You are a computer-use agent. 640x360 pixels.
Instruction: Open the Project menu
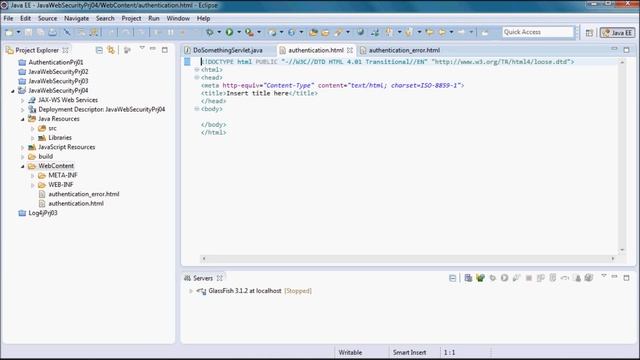[x=131, y=18]
